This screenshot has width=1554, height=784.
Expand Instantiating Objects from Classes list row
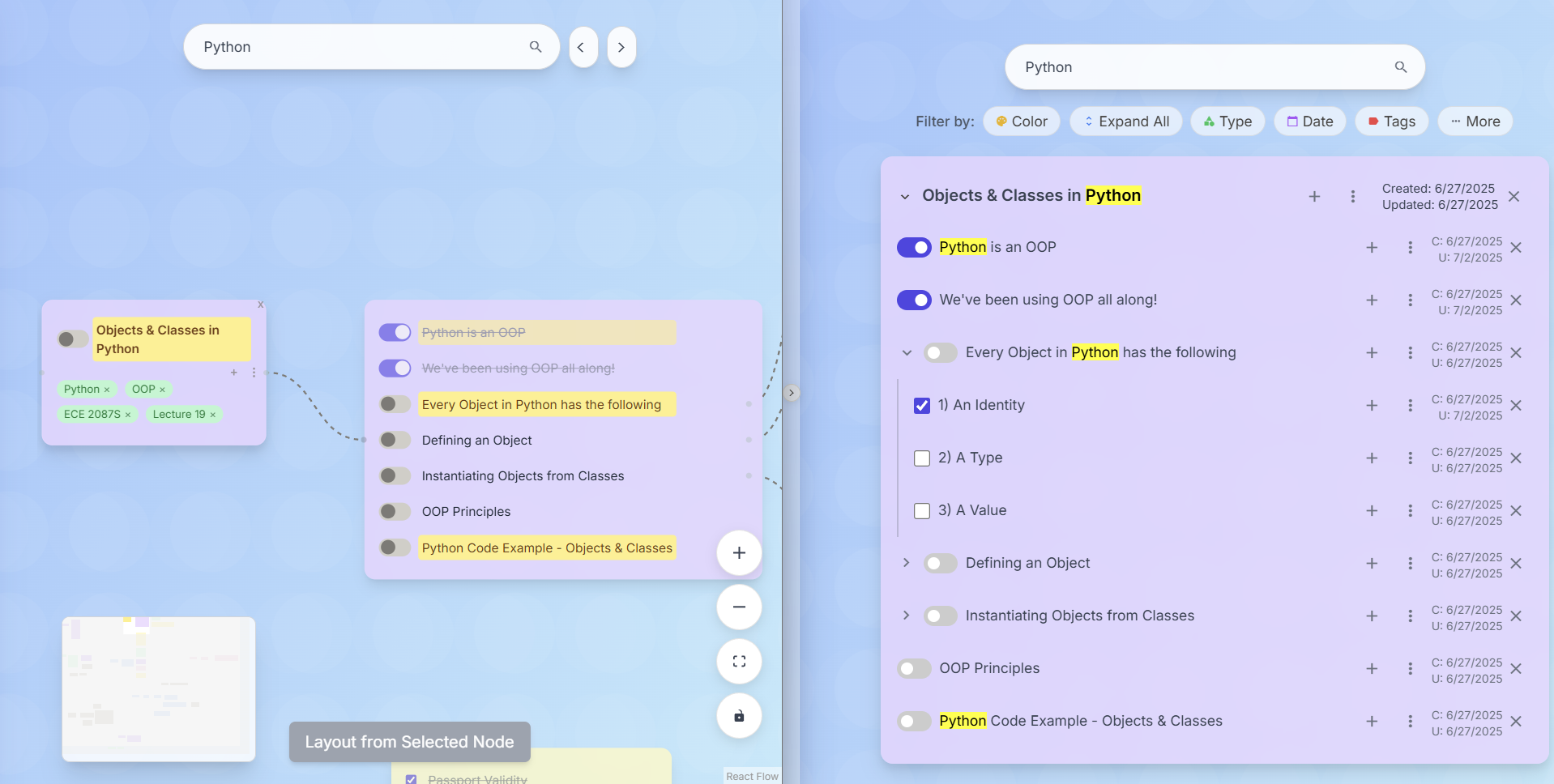click(907, 616)
